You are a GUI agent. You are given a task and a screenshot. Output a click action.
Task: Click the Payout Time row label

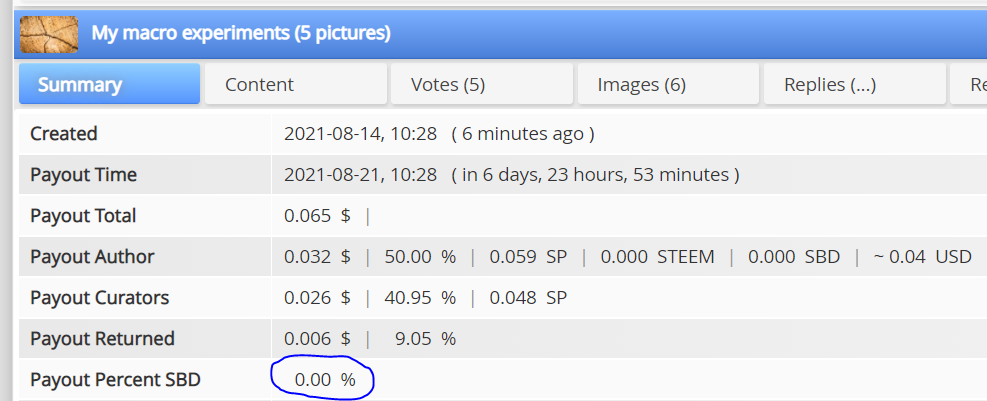pyautogui.click(x=83, y=174)
